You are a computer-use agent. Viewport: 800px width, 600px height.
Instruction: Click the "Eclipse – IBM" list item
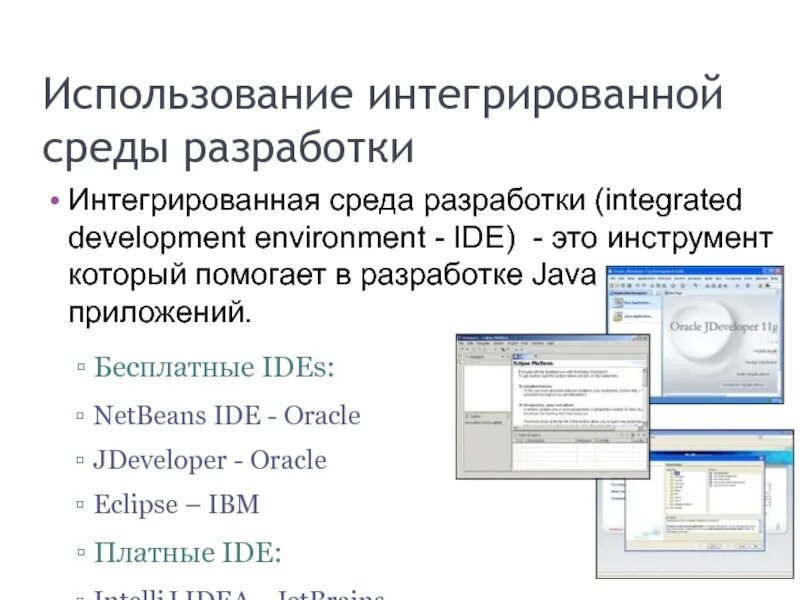(x=177, y=505)
